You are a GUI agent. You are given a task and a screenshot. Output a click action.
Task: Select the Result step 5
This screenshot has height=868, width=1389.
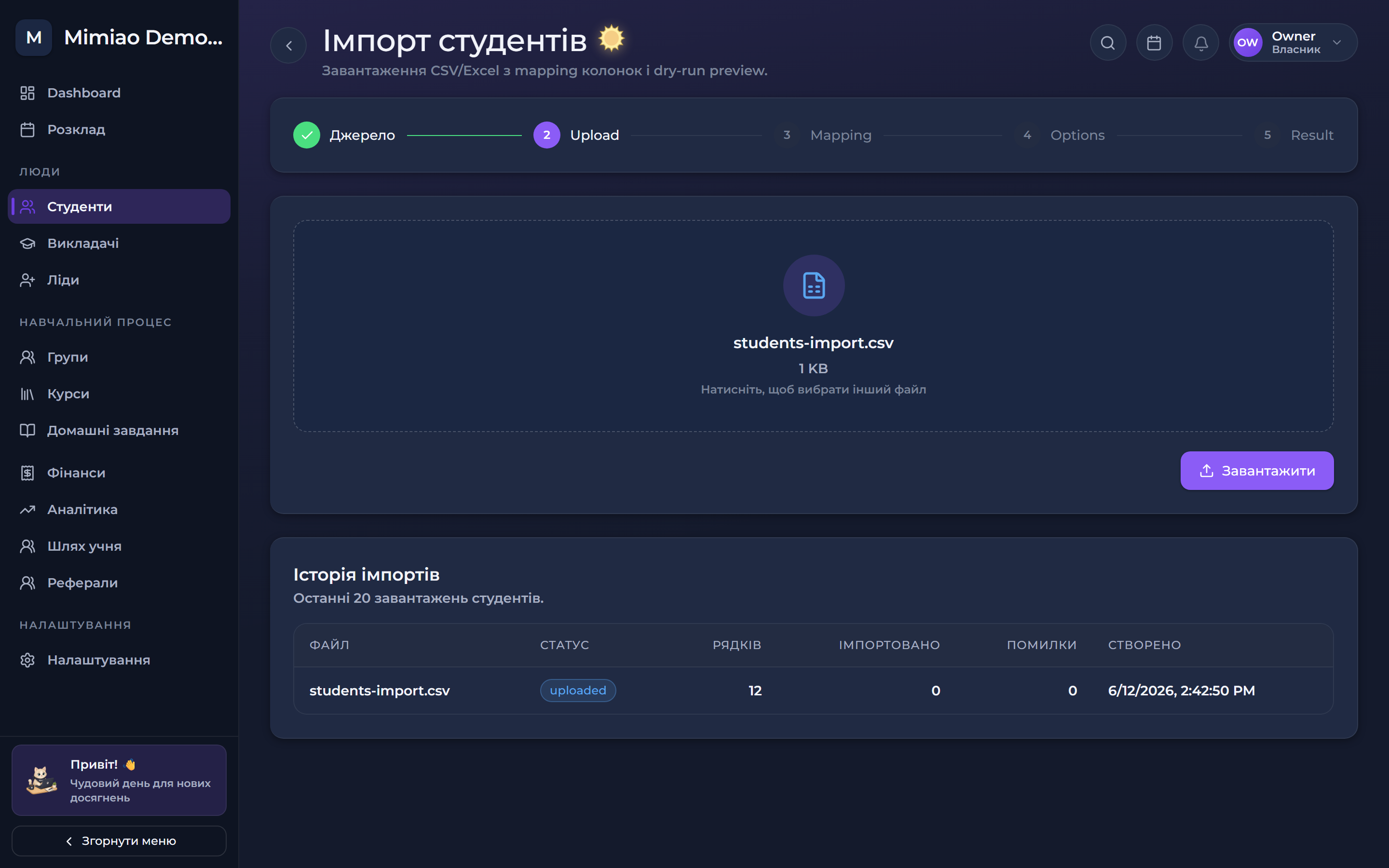[x=1294, y=136]
